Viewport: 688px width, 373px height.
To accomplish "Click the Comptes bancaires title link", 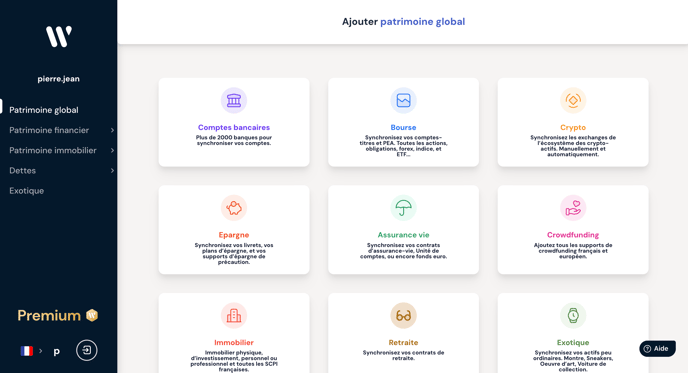I will [x=234, y=128].
